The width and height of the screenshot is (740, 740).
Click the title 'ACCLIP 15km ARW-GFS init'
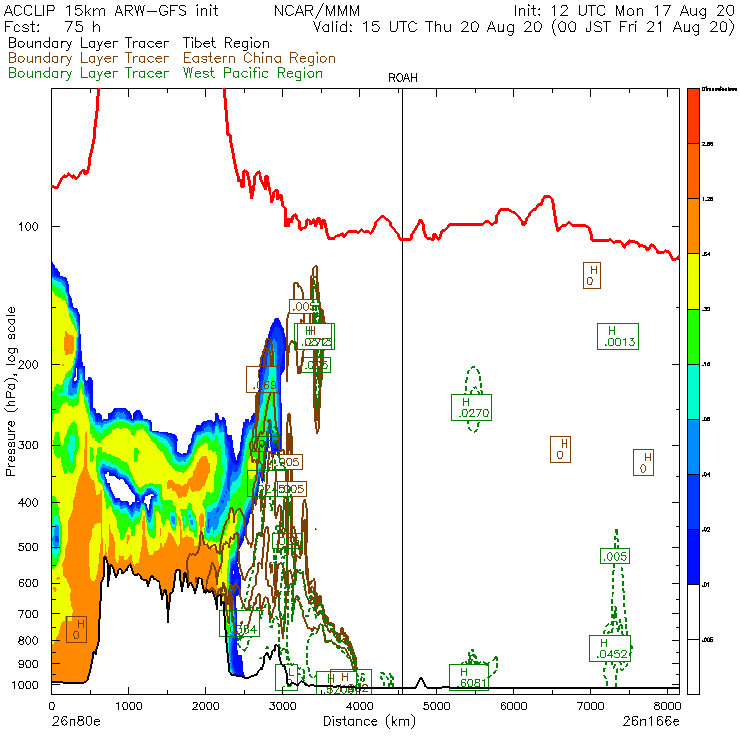click(111, 10)
